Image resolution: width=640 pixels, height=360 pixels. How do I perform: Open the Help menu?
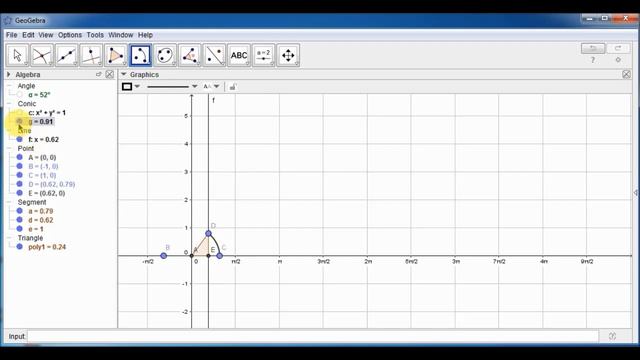click(x=145, y=35)
